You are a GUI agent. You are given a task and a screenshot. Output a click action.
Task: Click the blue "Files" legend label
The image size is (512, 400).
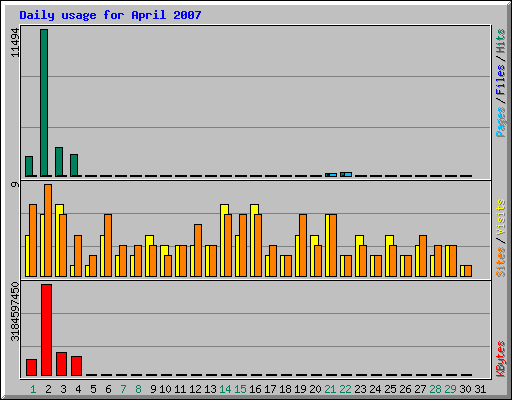point(500,79)
